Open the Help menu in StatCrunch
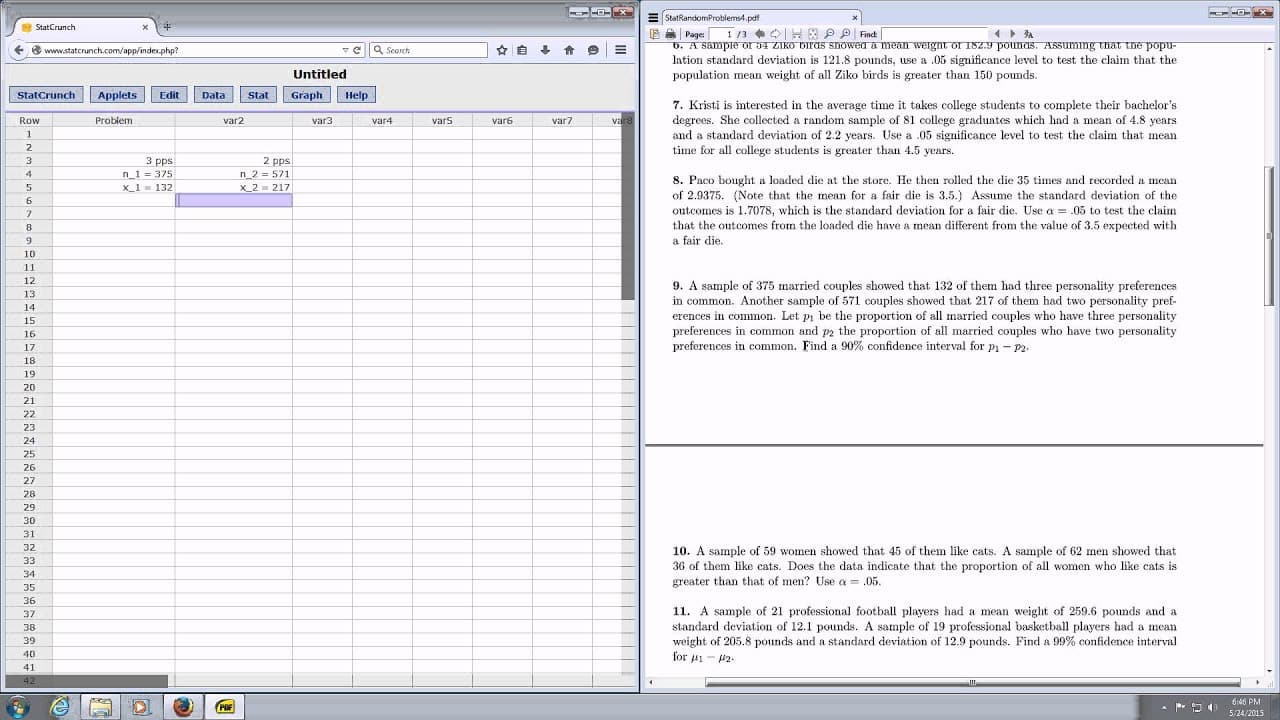Screen dimensions: 1280x720 point(356,95)
